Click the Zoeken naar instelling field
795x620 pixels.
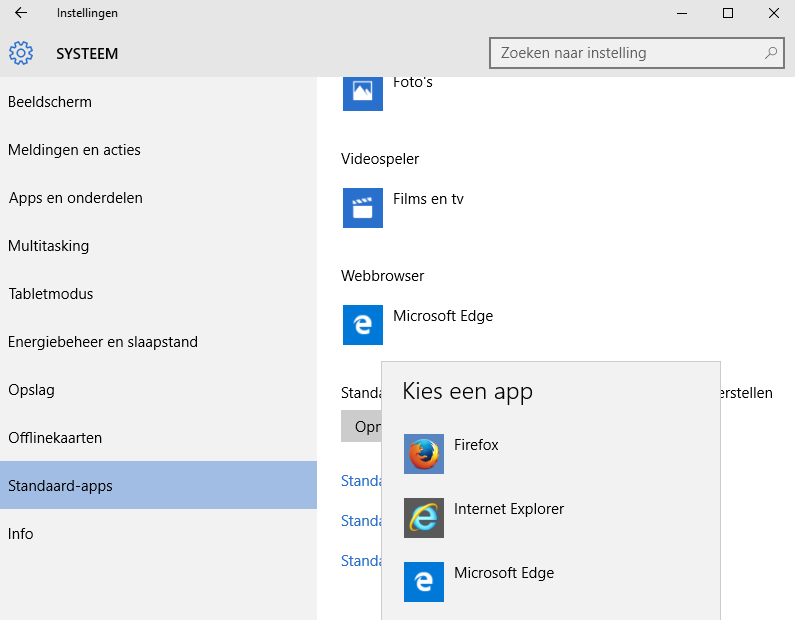pyautogui.click(x=625, y=53)
